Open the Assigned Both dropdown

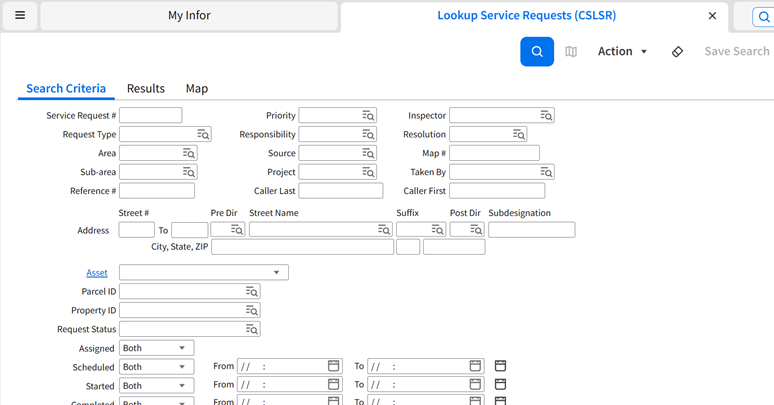tap(156, 348)
